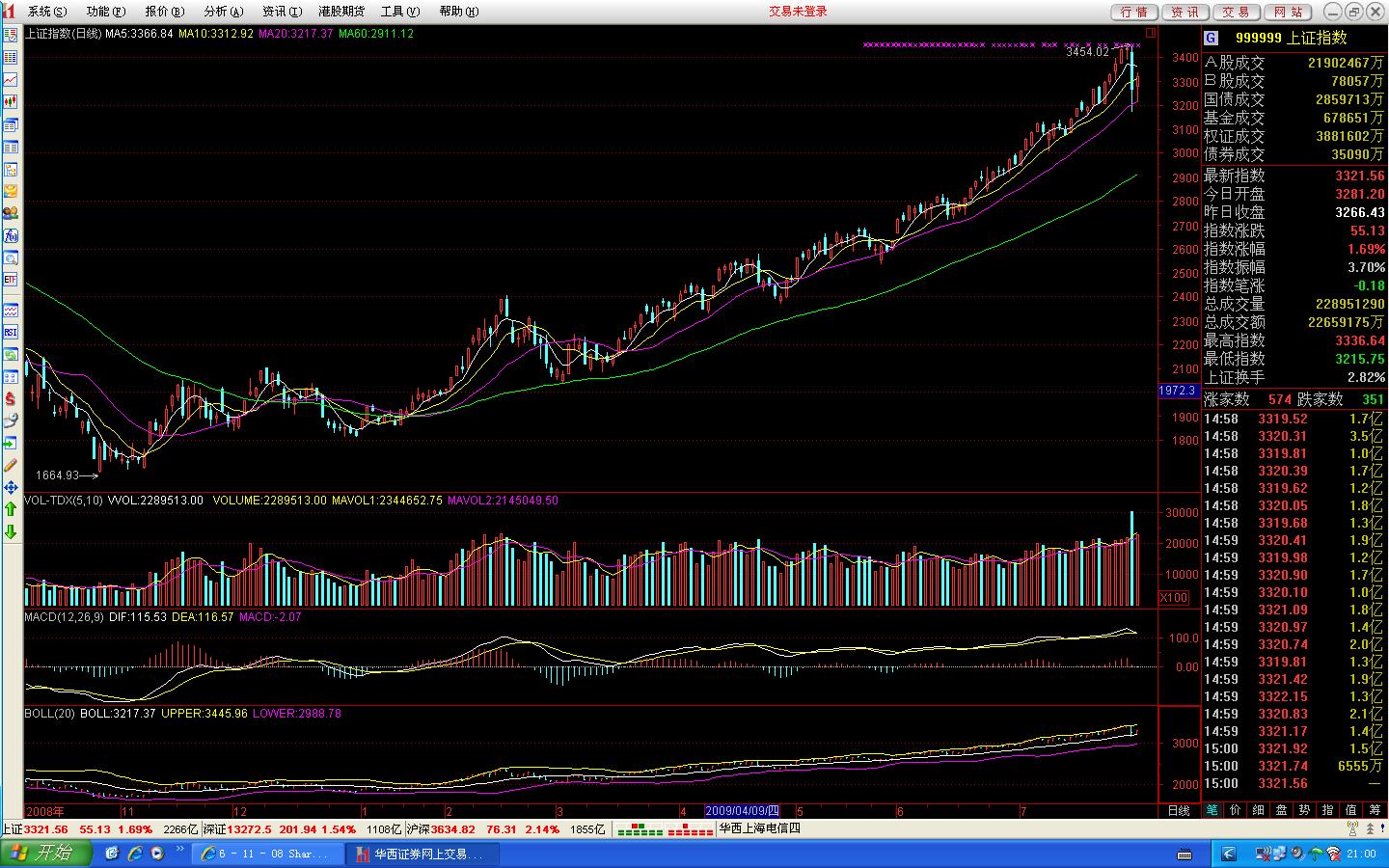1389x868 pixels.
Task: Open the f(x) formula icon
Action: point(11,235)
